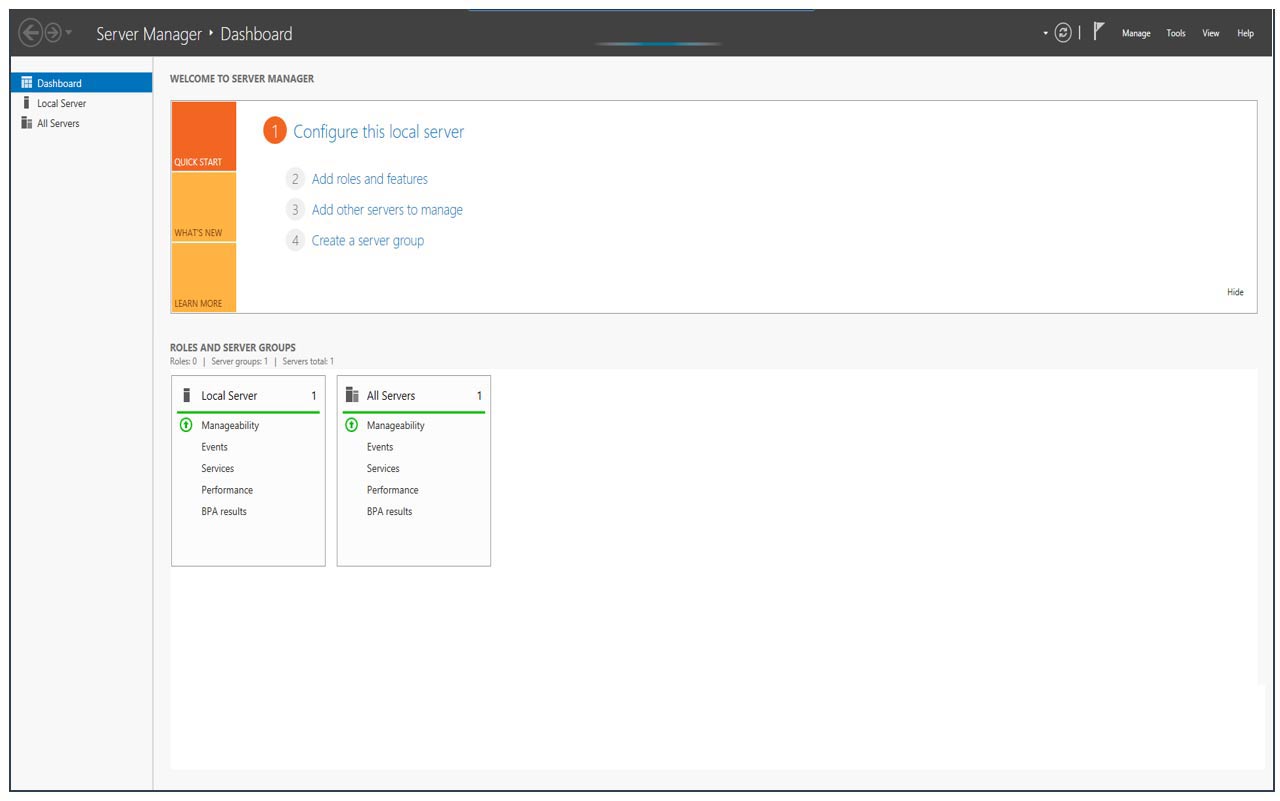Refresh the Server Manager dashboard
The width and height of the screenshot is (1280, 801).
tap(1063, 33)
